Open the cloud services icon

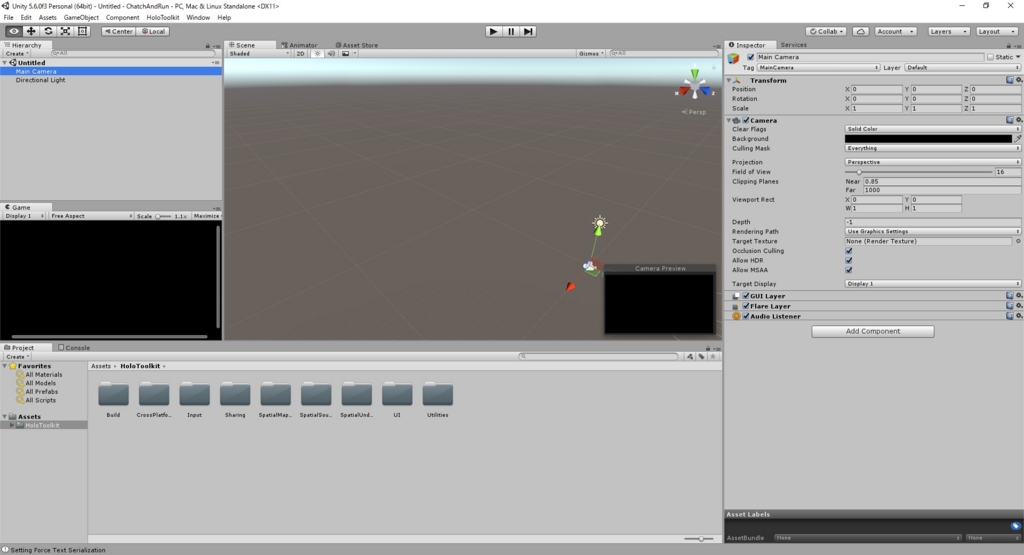click(x=861, y=31)
